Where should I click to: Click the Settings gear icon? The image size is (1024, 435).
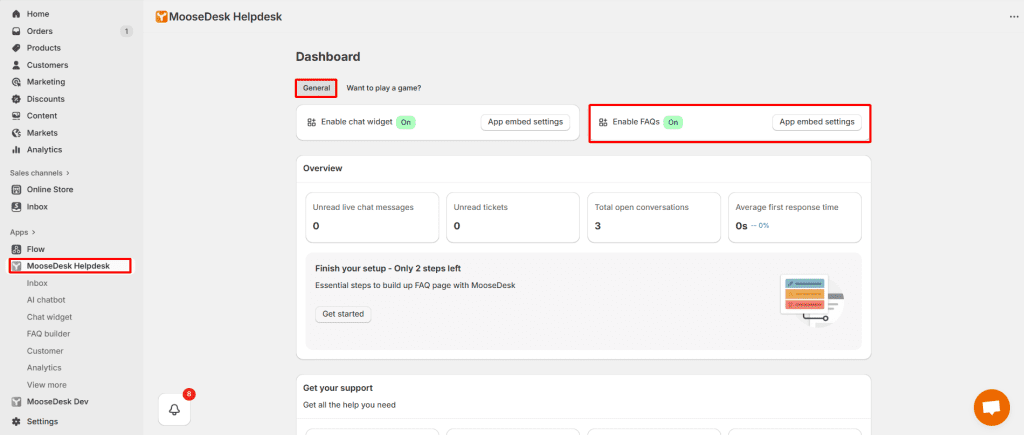click(16, 421)
